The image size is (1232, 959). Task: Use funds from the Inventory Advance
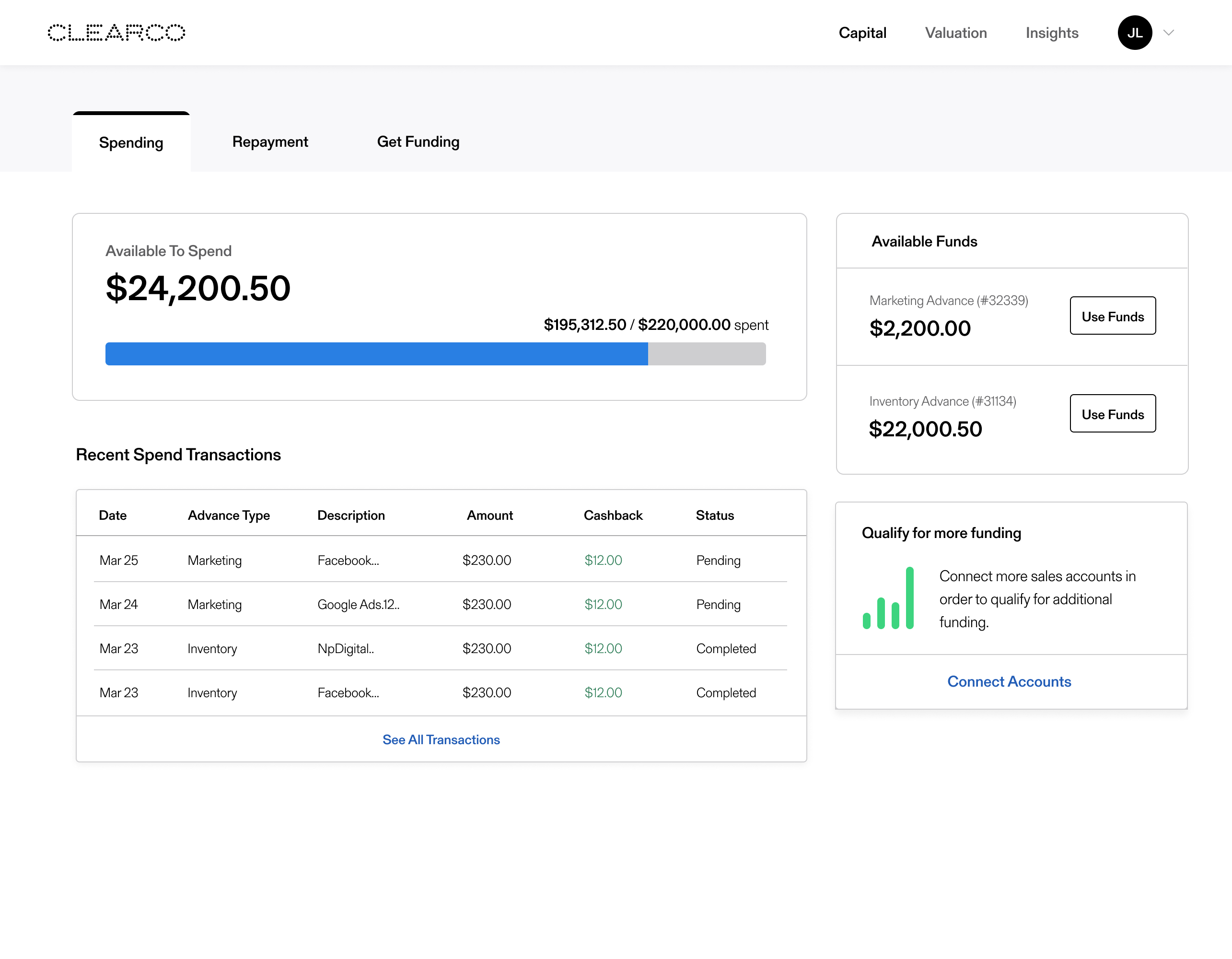[1113, 413]
